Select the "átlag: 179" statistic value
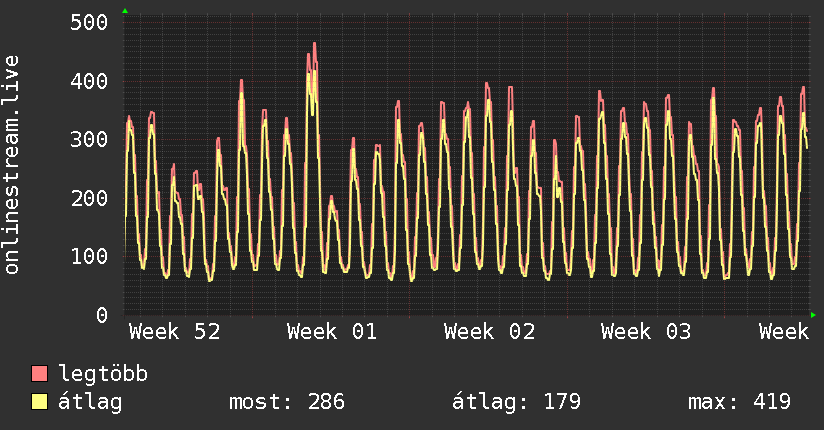 coord(516,403)
